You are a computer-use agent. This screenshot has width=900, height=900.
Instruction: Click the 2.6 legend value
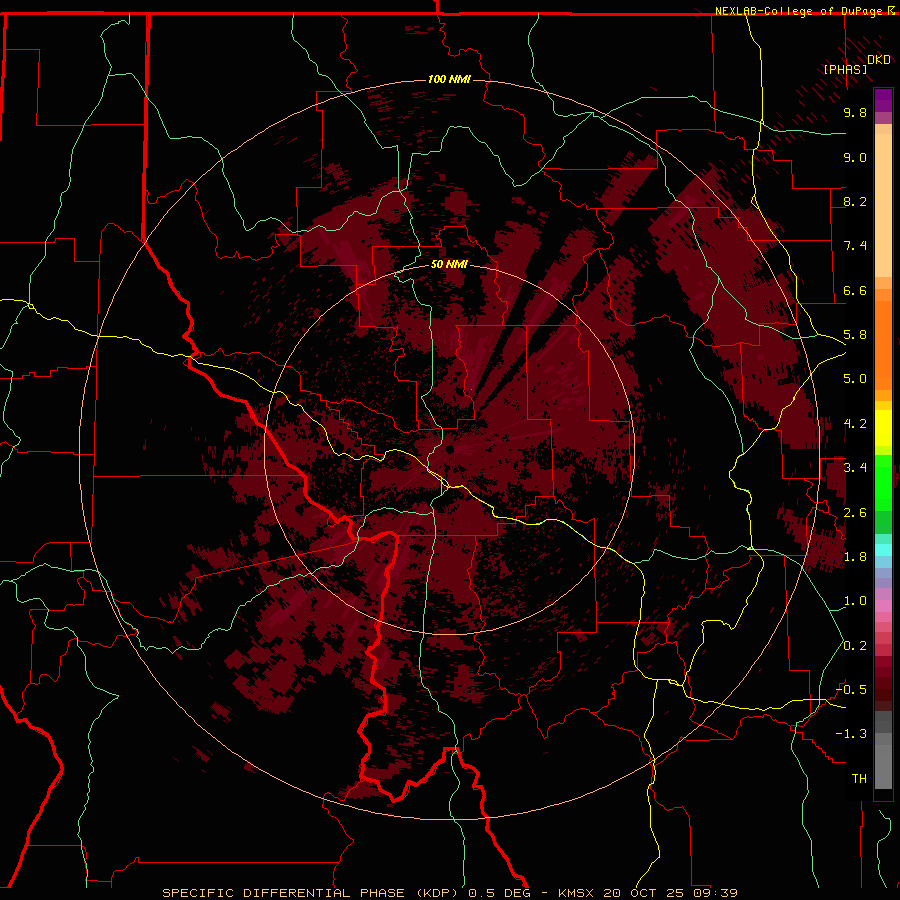(x=855, y=513)
